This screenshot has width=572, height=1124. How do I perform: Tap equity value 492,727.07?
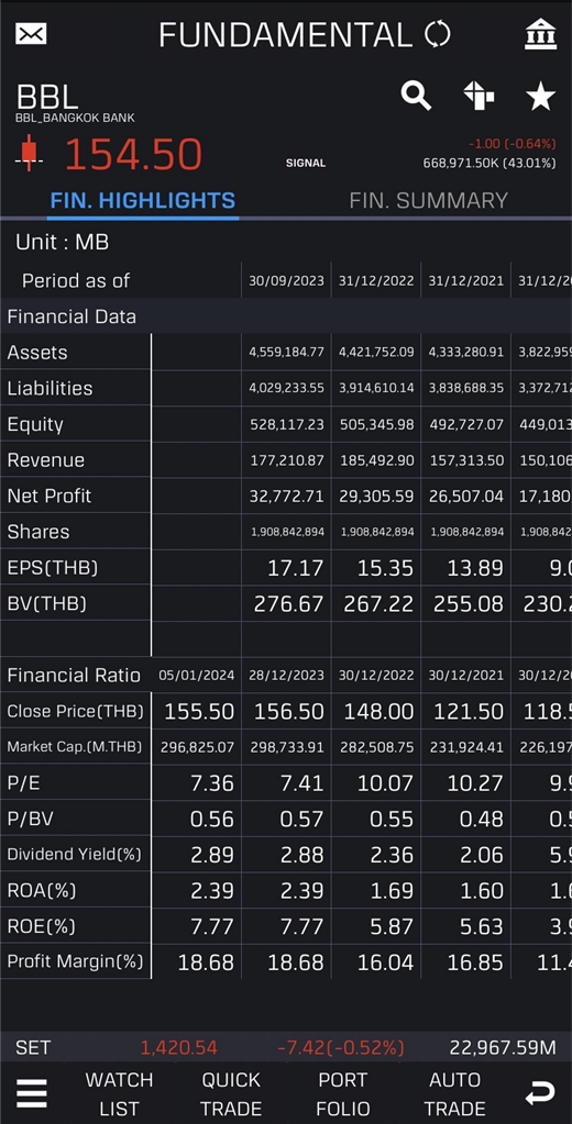pos(466,424)
